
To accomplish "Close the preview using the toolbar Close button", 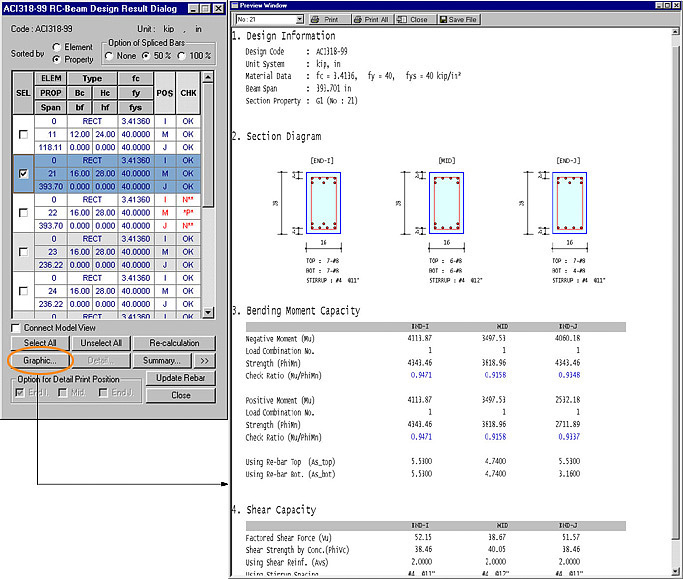I will [x=414, y=19].
